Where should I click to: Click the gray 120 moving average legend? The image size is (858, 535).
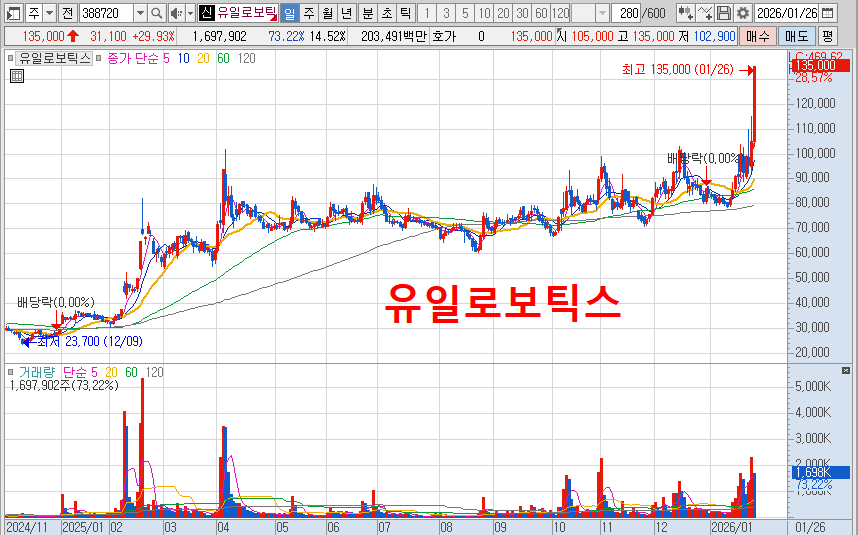pyautogui.click(x=247, y=59)
